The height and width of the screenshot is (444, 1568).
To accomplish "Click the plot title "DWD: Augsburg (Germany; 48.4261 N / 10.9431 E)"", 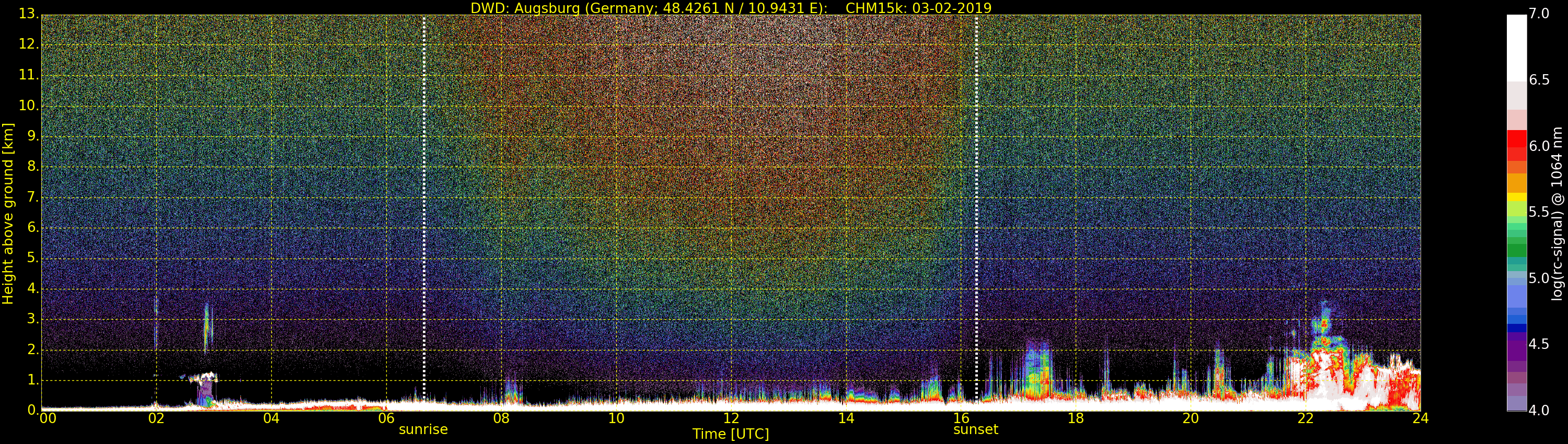I will coord(649,8).
